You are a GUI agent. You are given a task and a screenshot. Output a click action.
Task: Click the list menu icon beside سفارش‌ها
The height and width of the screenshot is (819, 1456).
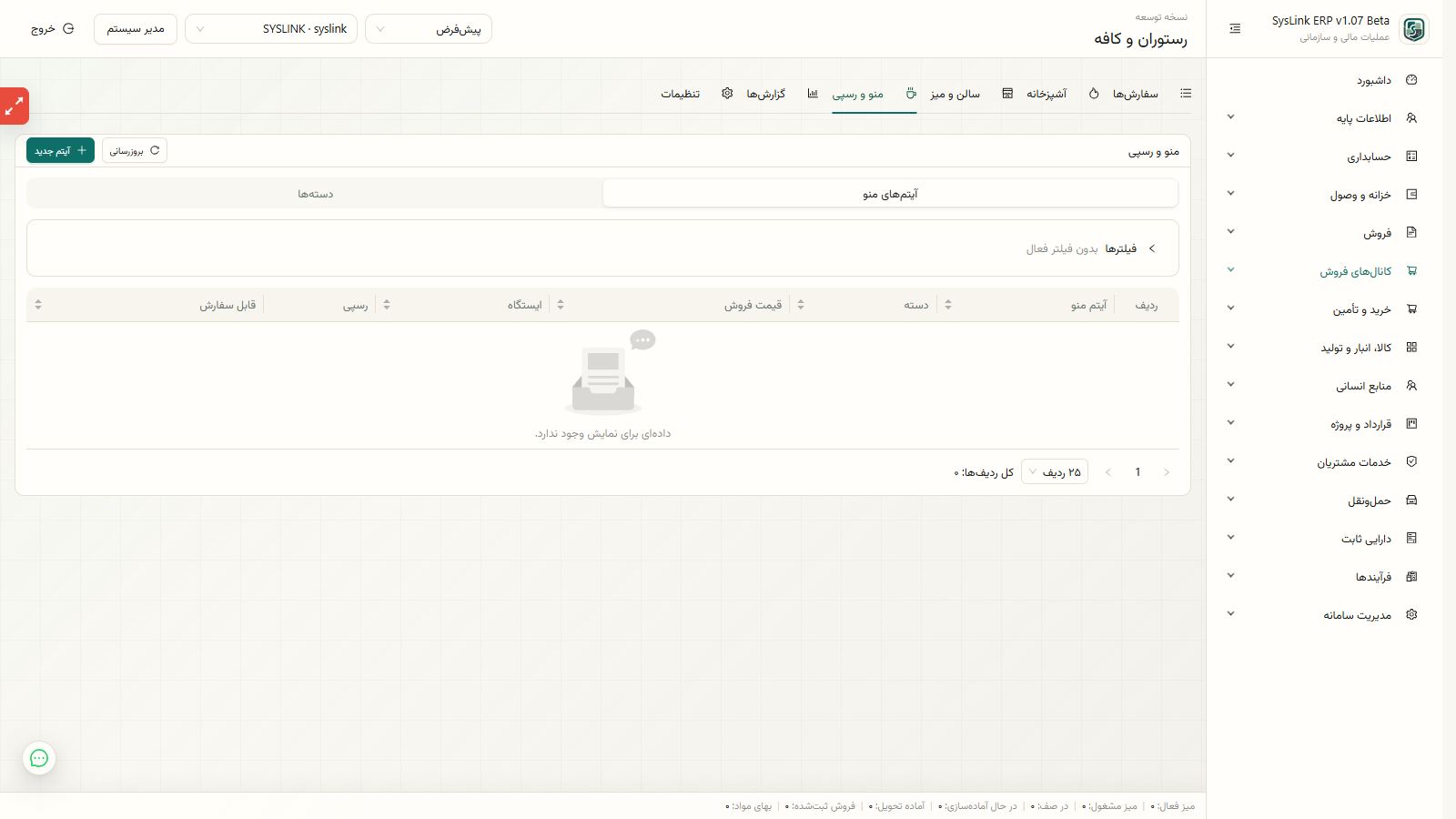click(x=1186, y=94)
